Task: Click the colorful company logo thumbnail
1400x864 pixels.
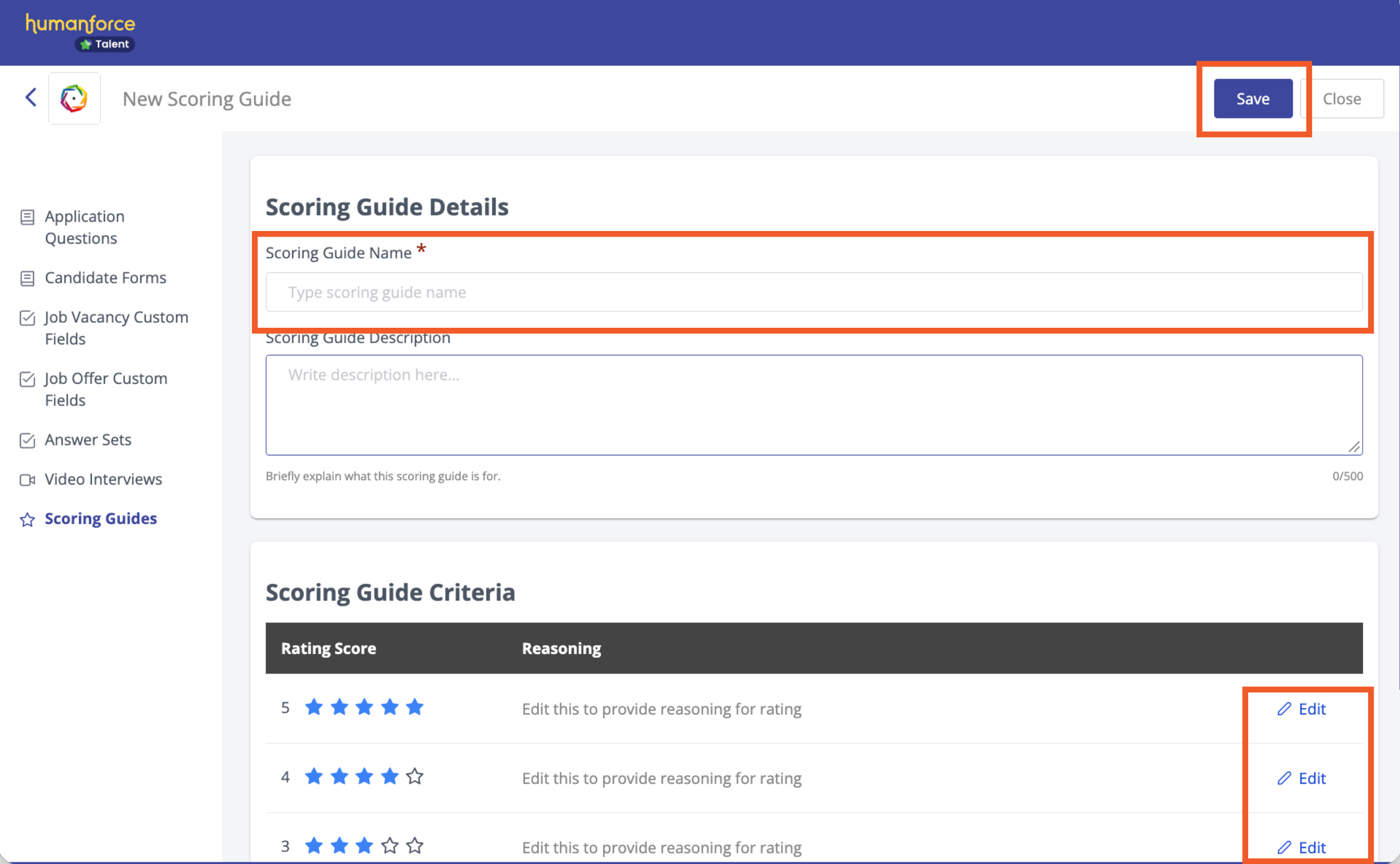Action: coord(74,98)
